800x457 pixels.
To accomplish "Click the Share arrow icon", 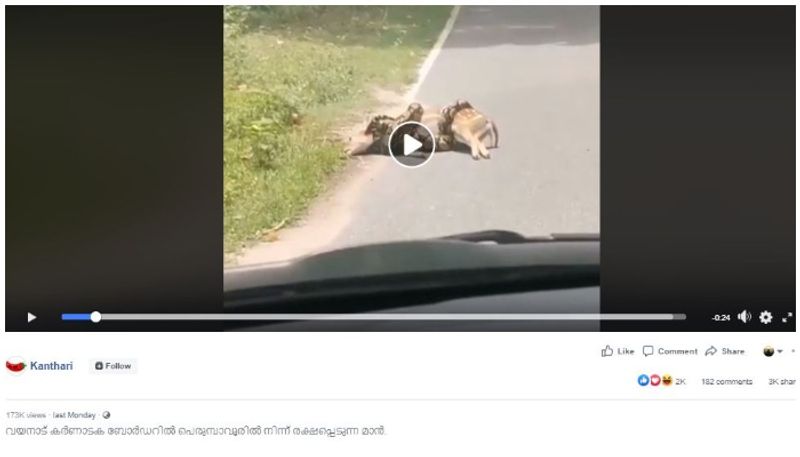I will pyautogui.click(x=711, y=351).
